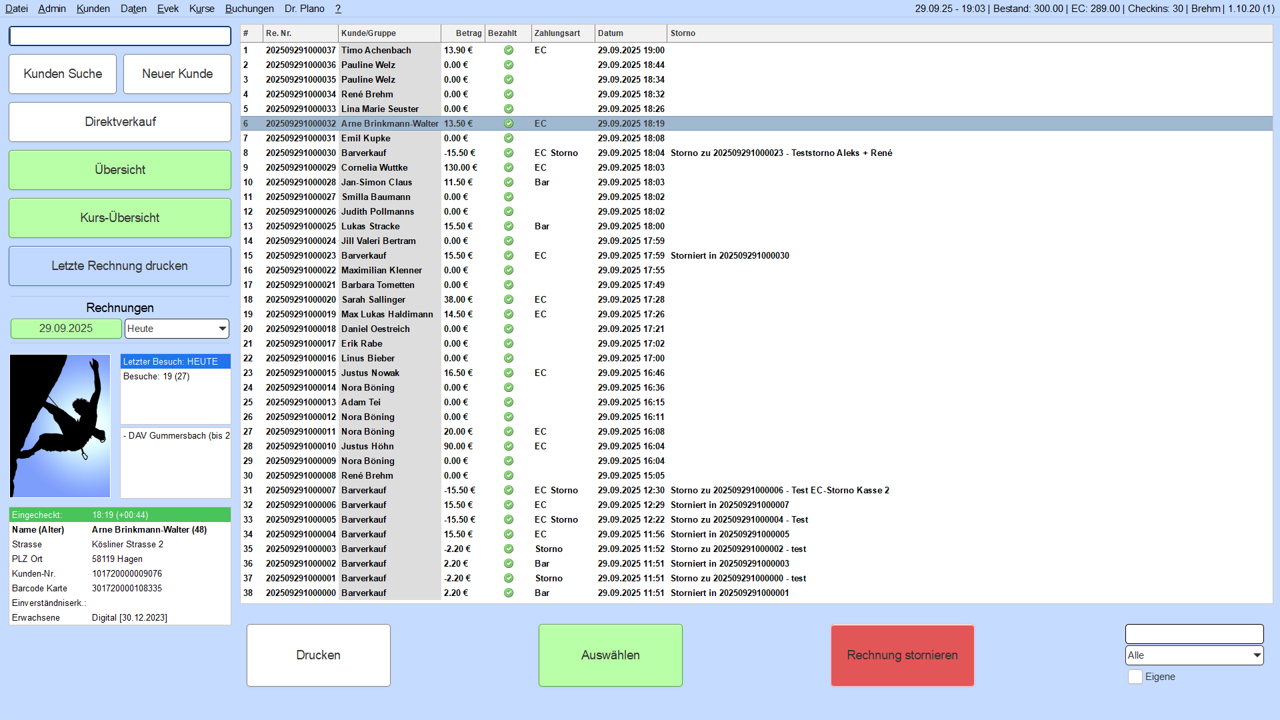
Task: Click paid icon for Max Lukas Haldimann
Action: [x=508, y=314]
